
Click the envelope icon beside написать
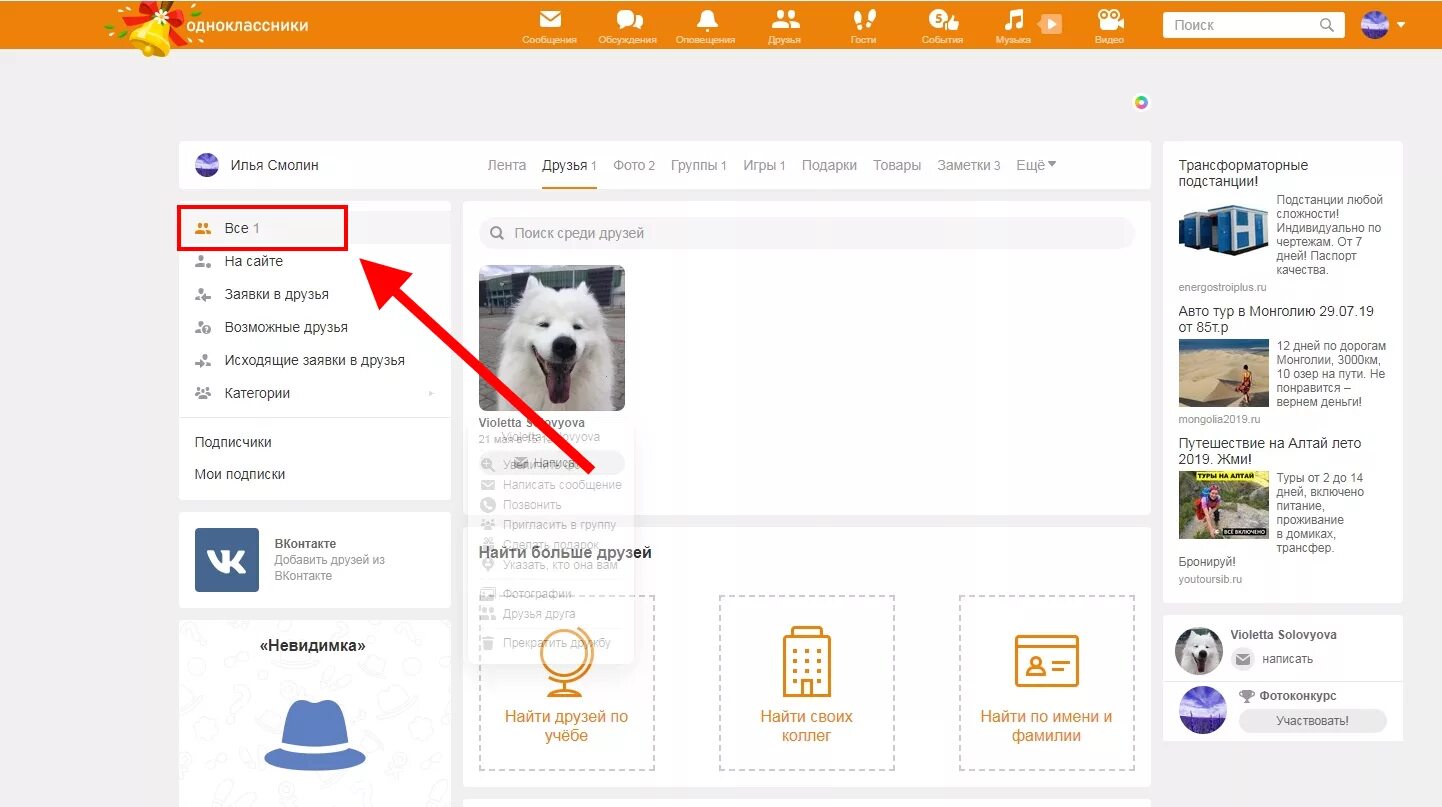tap(1243, 659)
